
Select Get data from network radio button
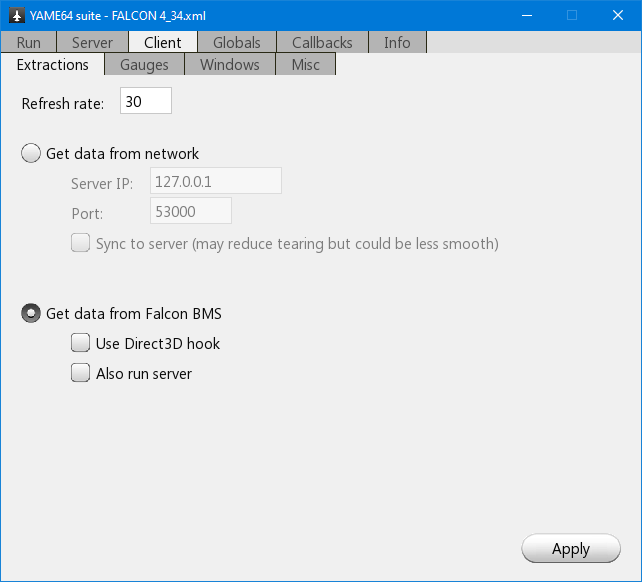[31, 153]
